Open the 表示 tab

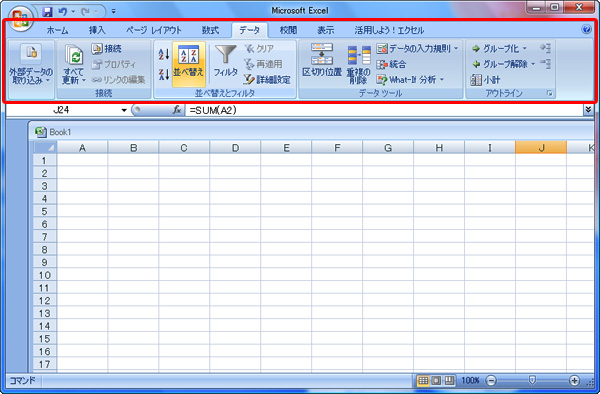(326, 30)
